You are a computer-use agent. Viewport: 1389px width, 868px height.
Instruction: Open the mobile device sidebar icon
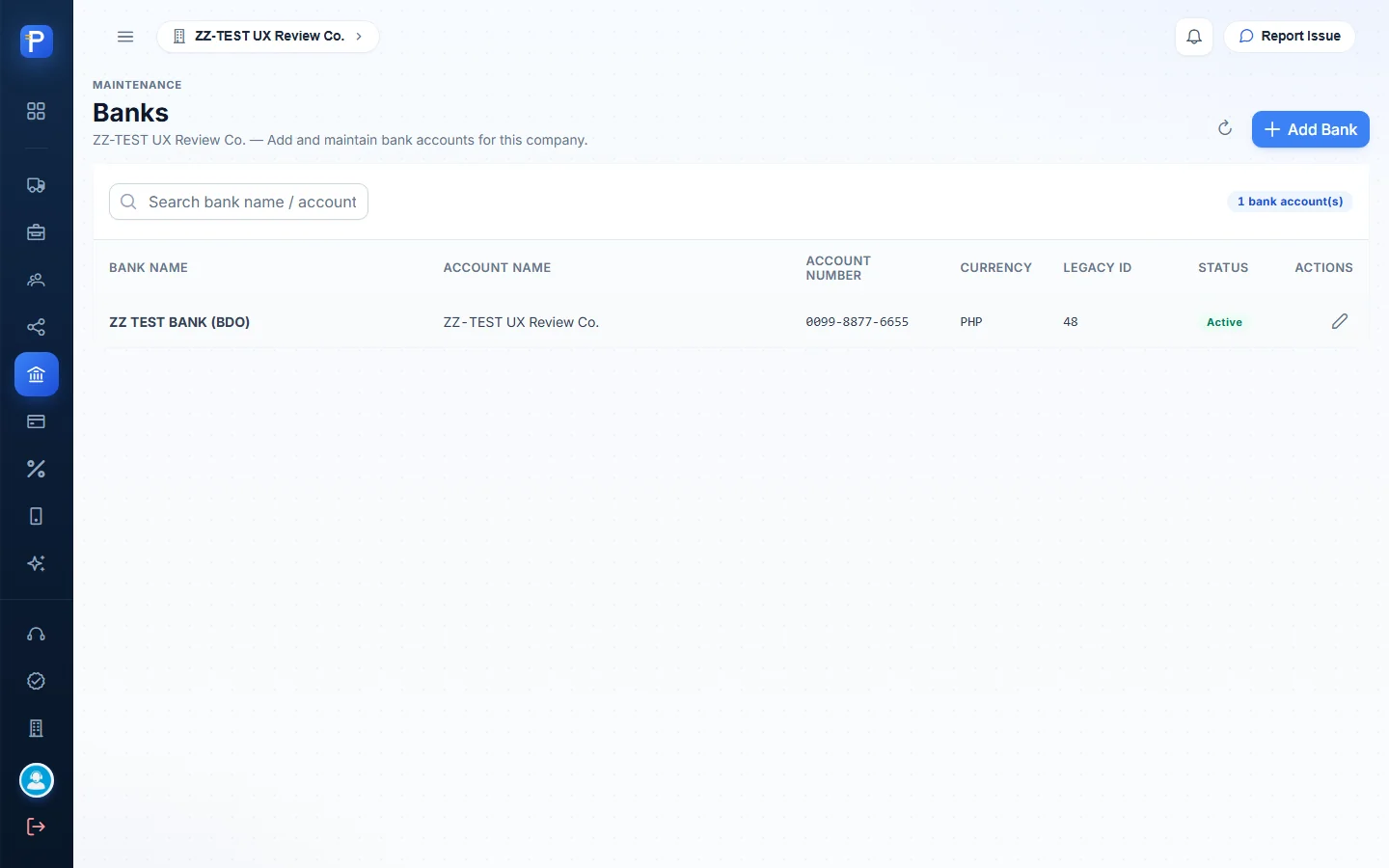pyautogui.click(x=36, y=516)
